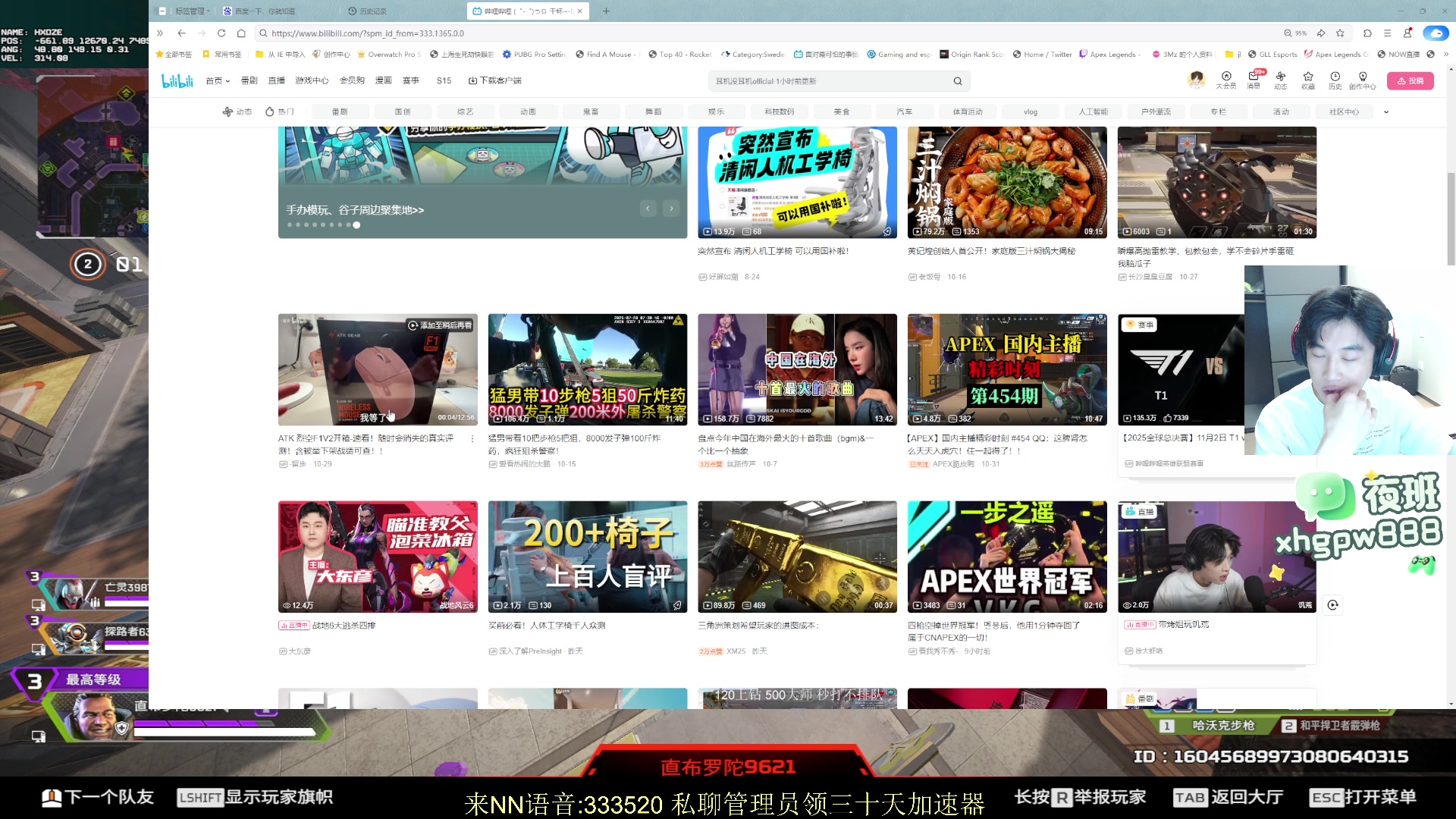The height and width of the screenshot is (819, 1456).
Task: Open the 游戏中心 navigation menu item
Action: [312, 80]
